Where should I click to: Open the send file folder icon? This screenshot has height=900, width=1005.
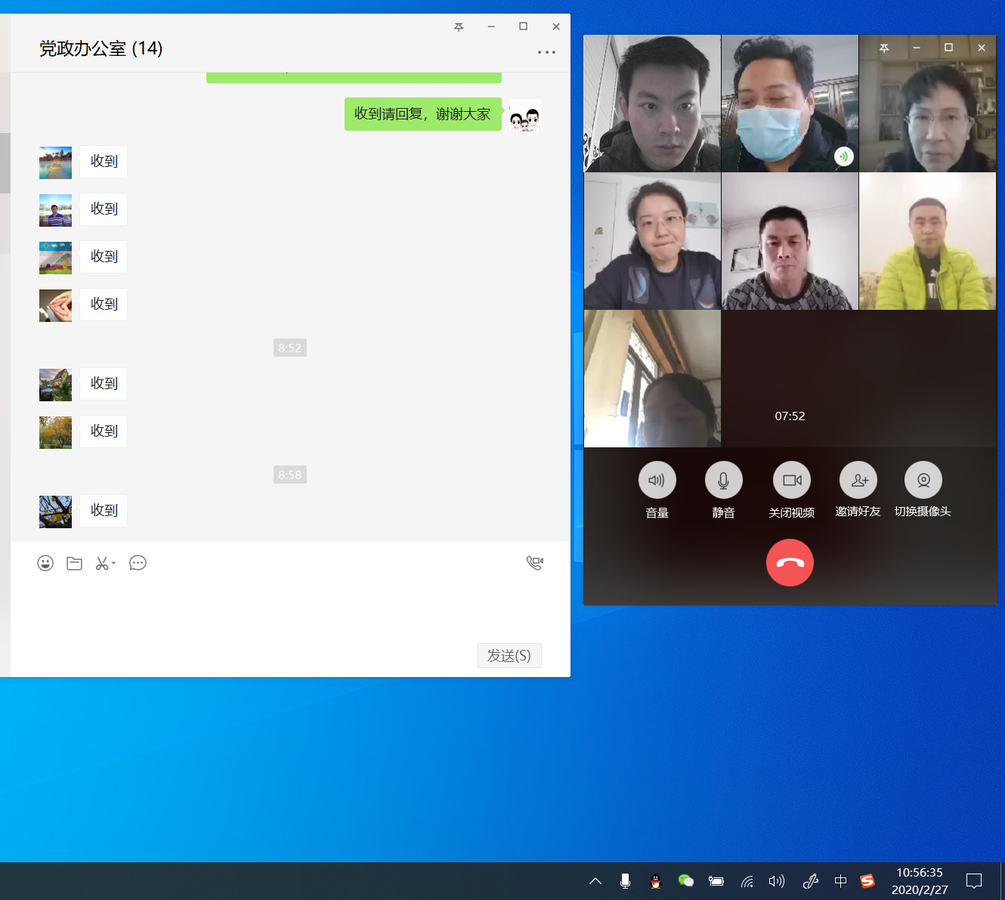(74, 563)
